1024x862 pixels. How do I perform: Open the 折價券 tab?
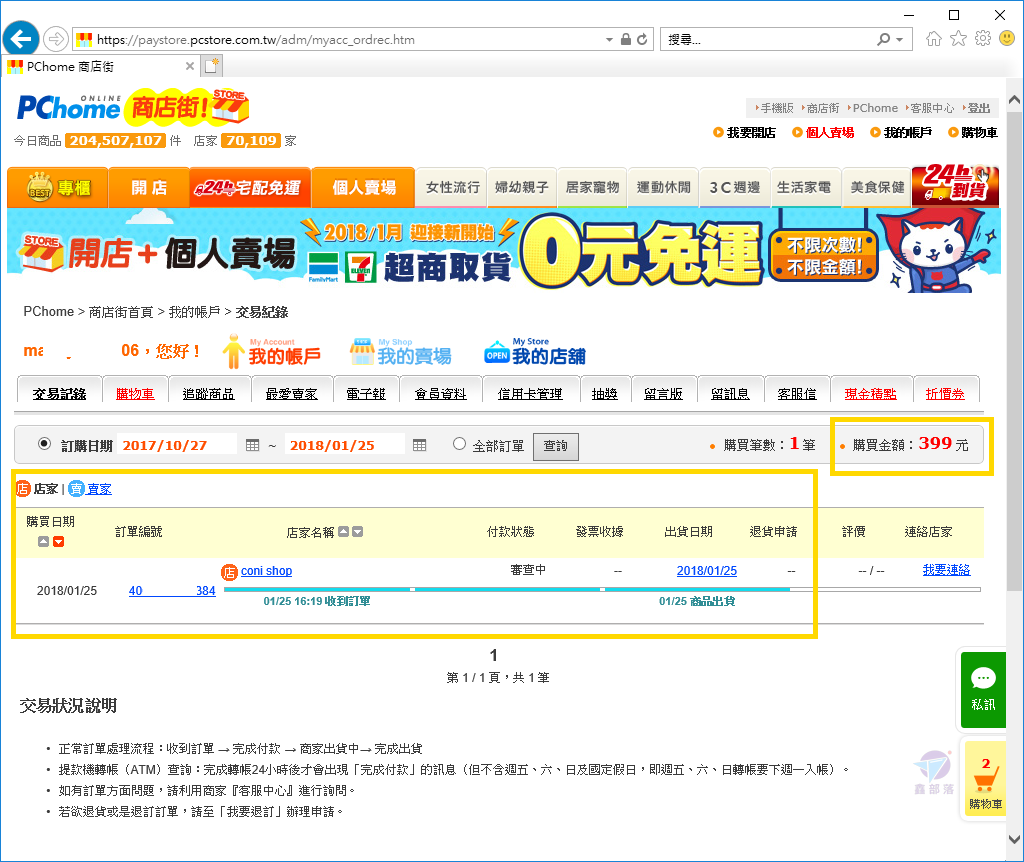tap(945, 394)
